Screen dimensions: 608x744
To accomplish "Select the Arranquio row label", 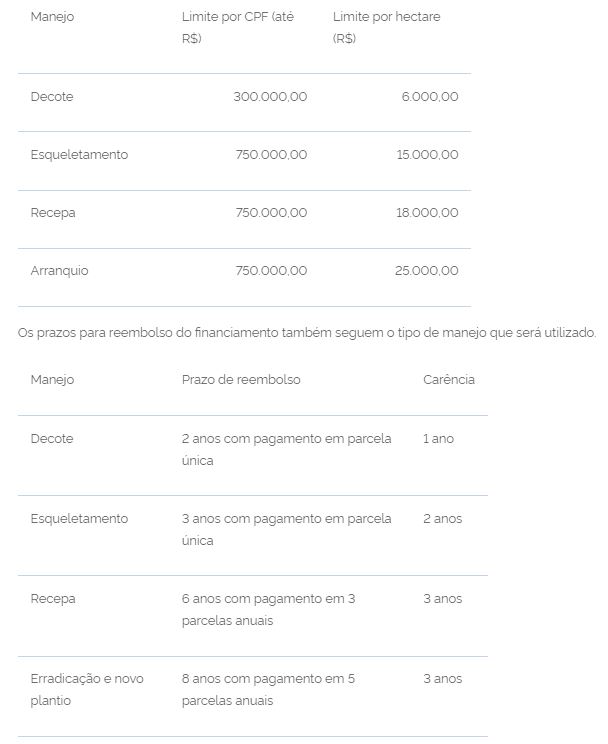I will (59, 271).
